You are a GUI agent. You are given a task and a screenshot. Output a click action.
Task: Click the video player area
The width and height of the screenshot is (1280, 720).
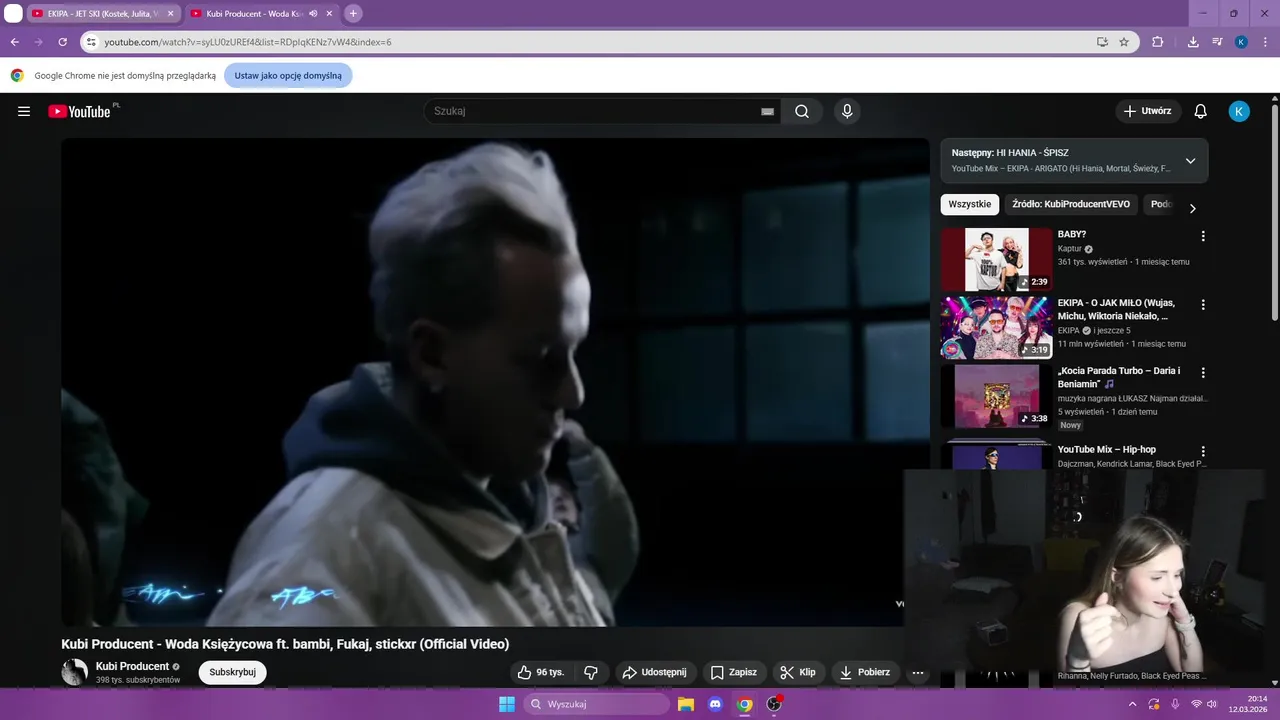(x=495, y=382)
